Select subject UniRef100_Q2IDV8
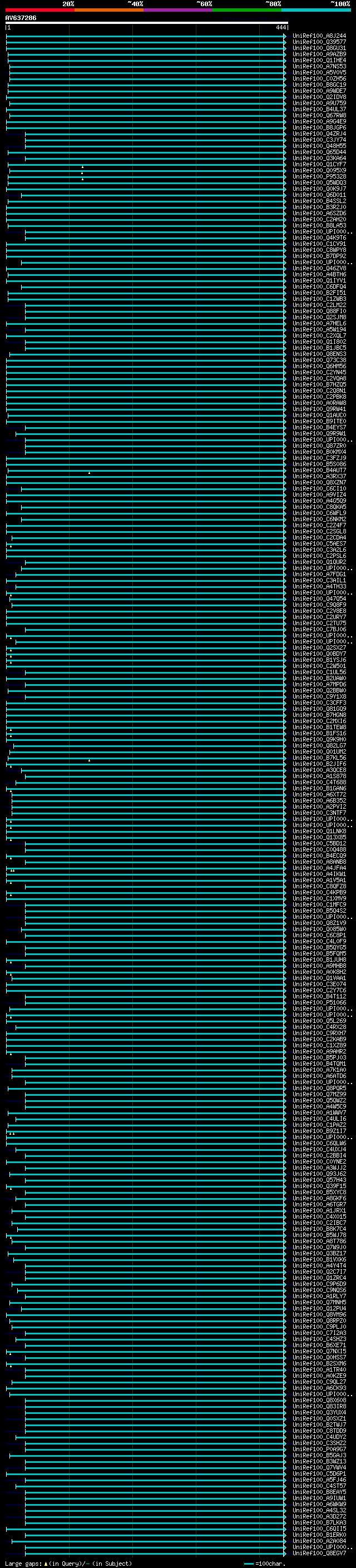The image size is (356, 1568). (x=319, y=97)
